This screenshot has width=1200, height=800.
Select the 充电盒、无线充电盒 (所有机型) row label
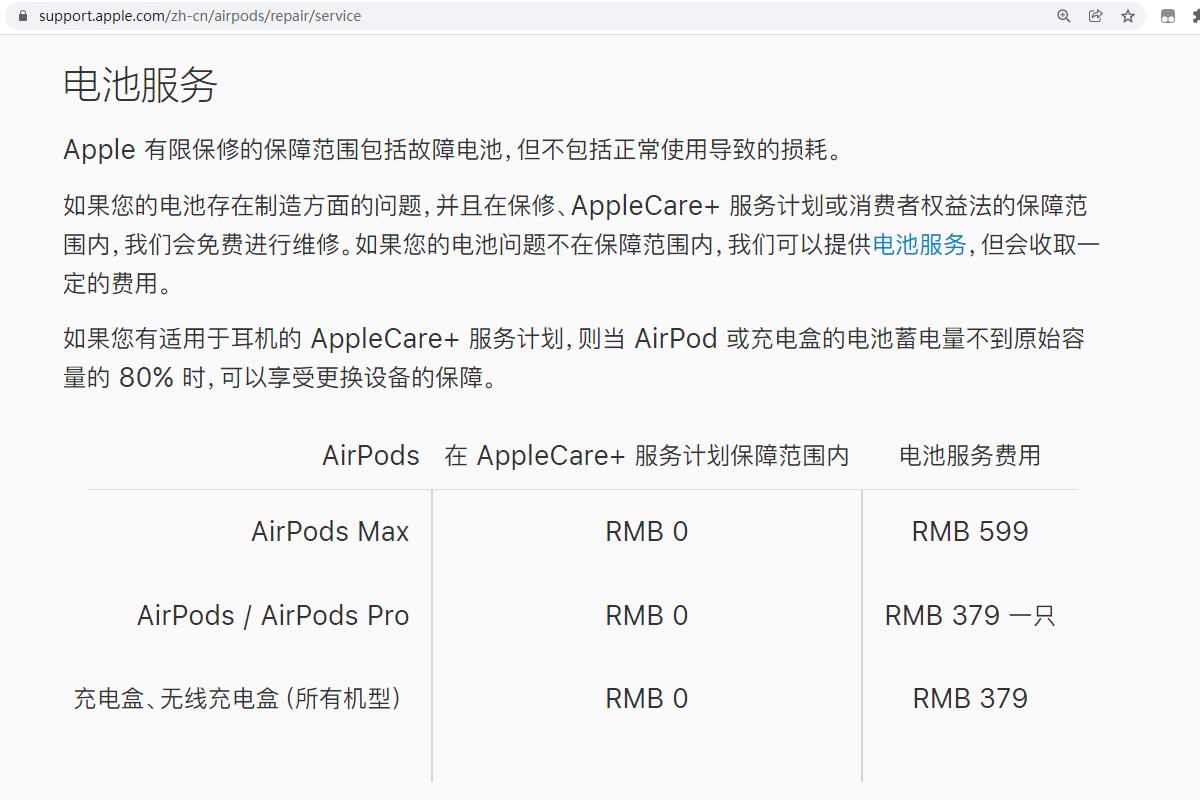point(238,698)
